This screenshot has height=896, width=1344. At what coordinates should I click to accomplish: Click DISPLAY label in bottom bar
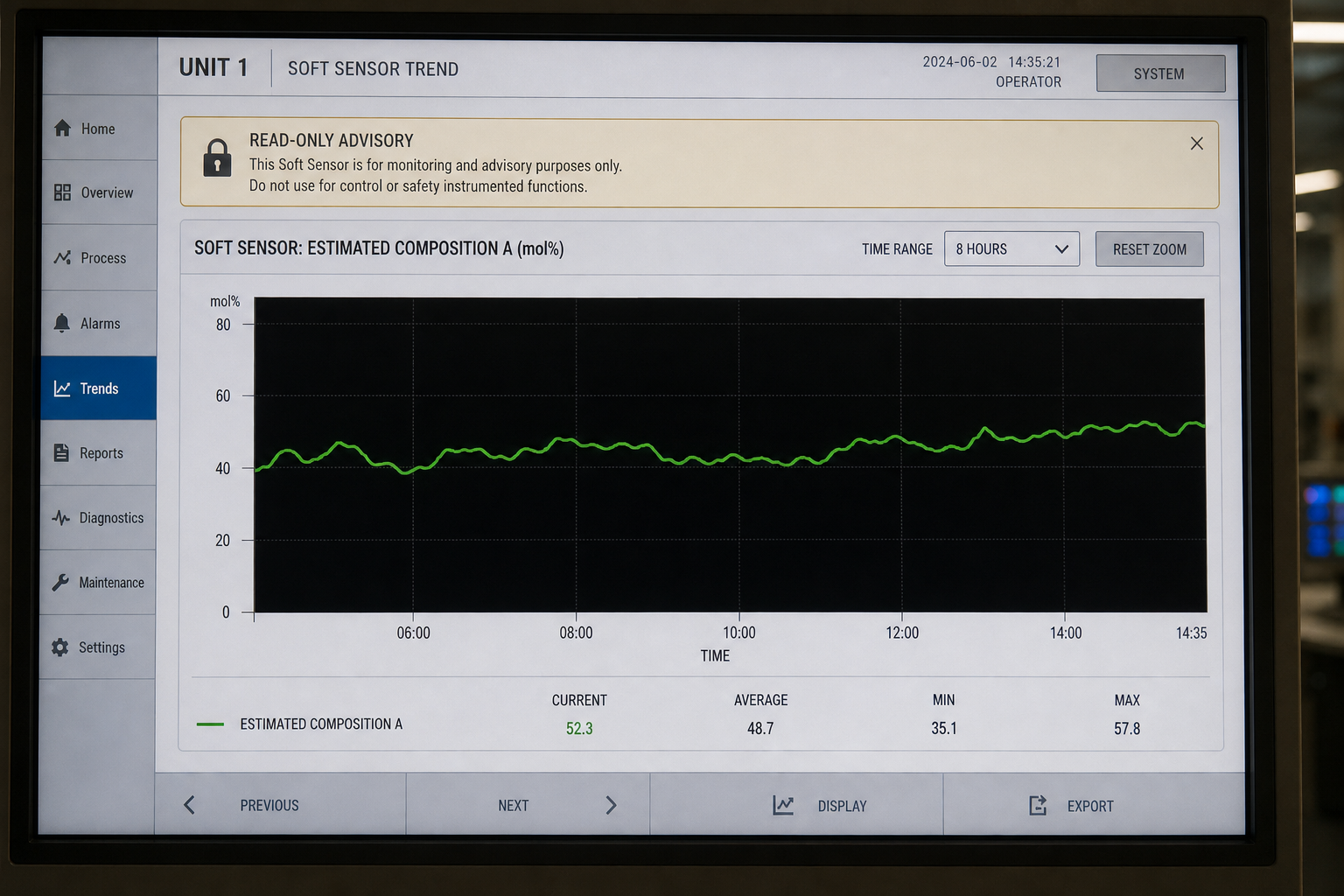pyautogui.click(x=842, y=806)
